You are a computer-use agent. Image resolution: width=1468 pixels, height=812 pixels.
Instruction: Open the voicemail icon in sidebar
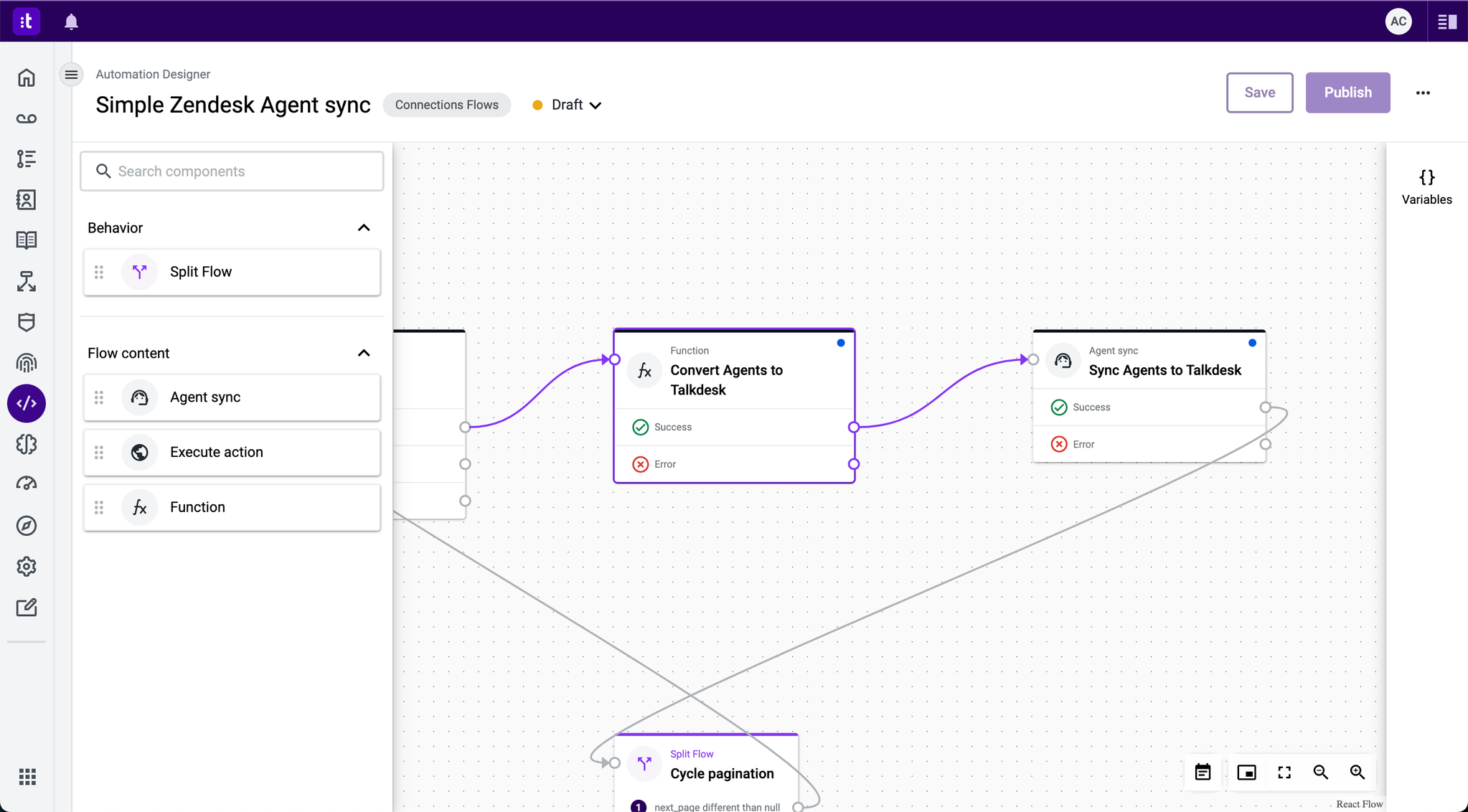[27, 118]
